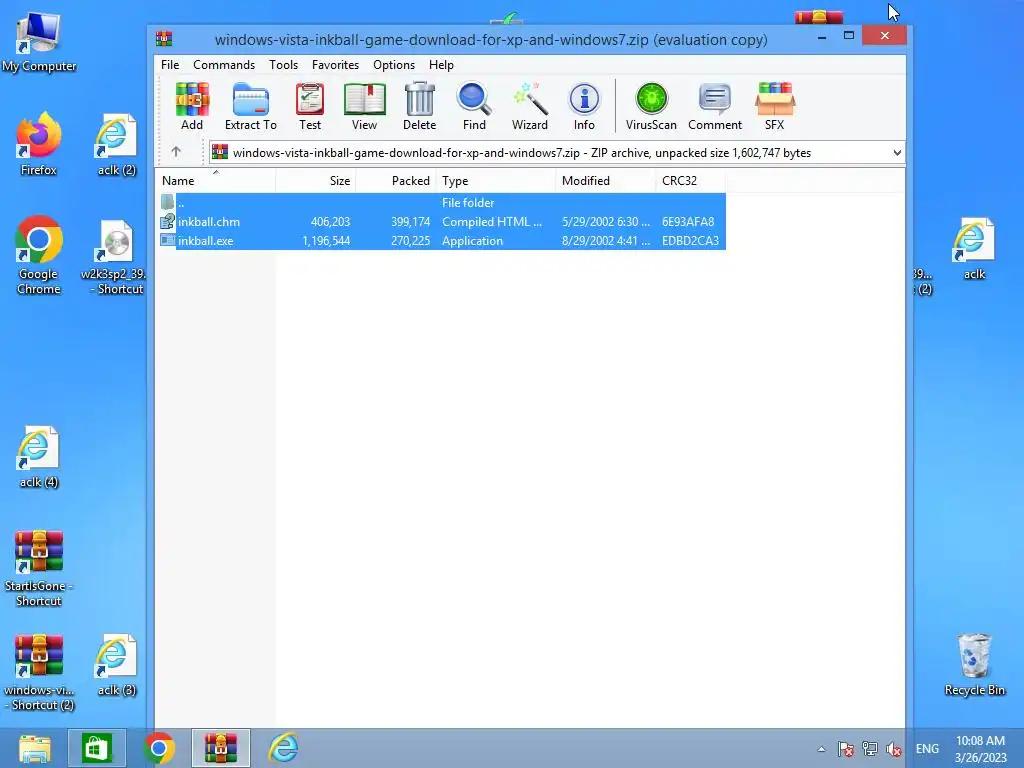Select My Computer desktop icon
1024x768 pixels.
point(39,42)
